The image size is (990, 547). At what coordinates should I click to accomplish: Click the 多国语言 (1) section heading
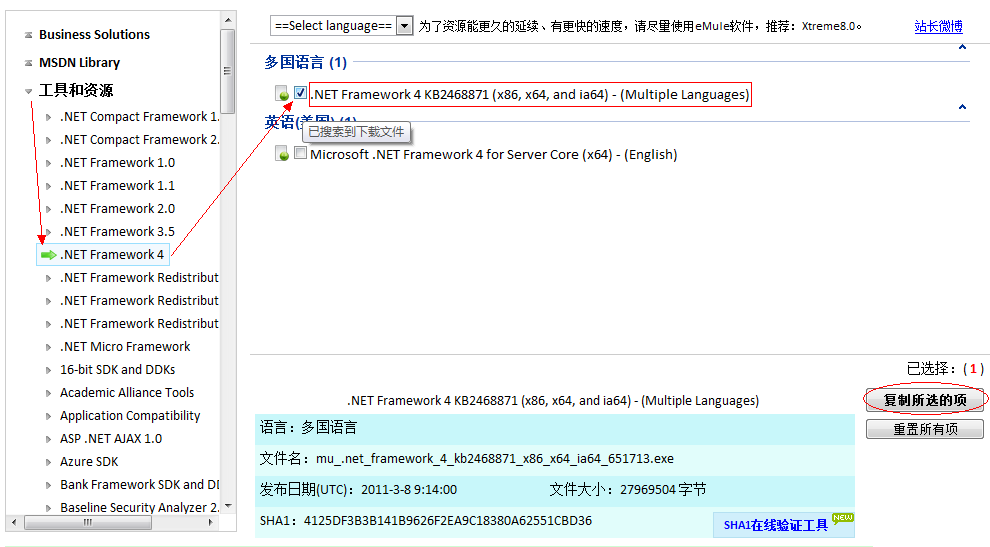click(x=306, y=62)
